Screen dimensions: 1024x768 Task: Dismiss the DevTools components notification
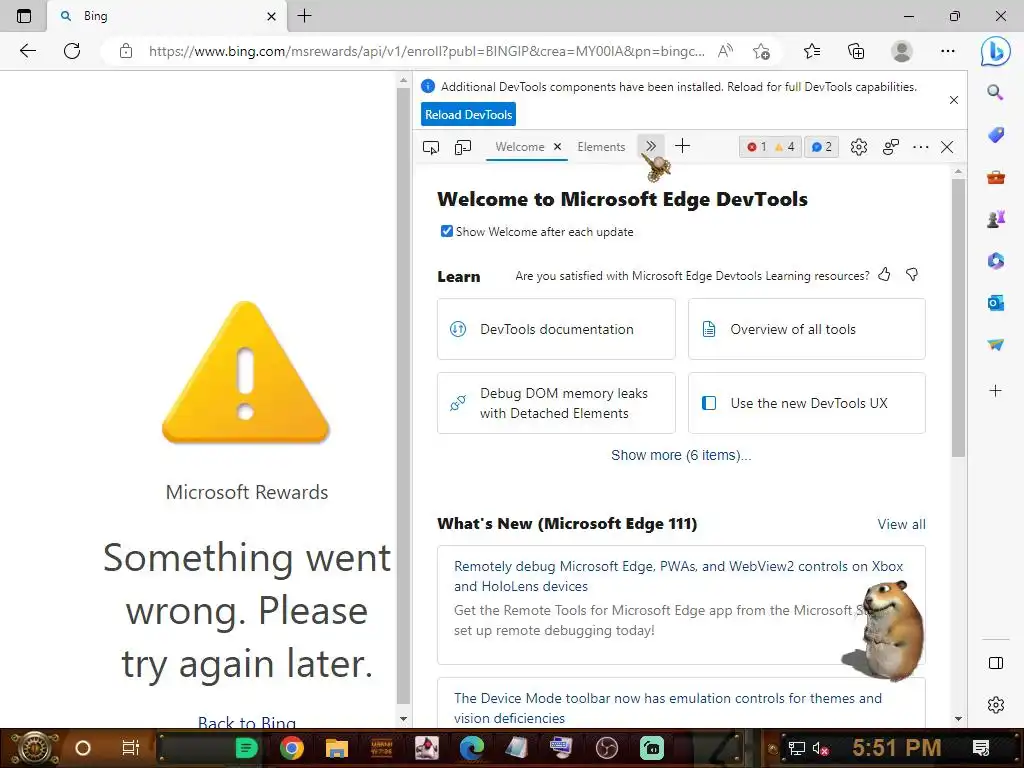953,100
